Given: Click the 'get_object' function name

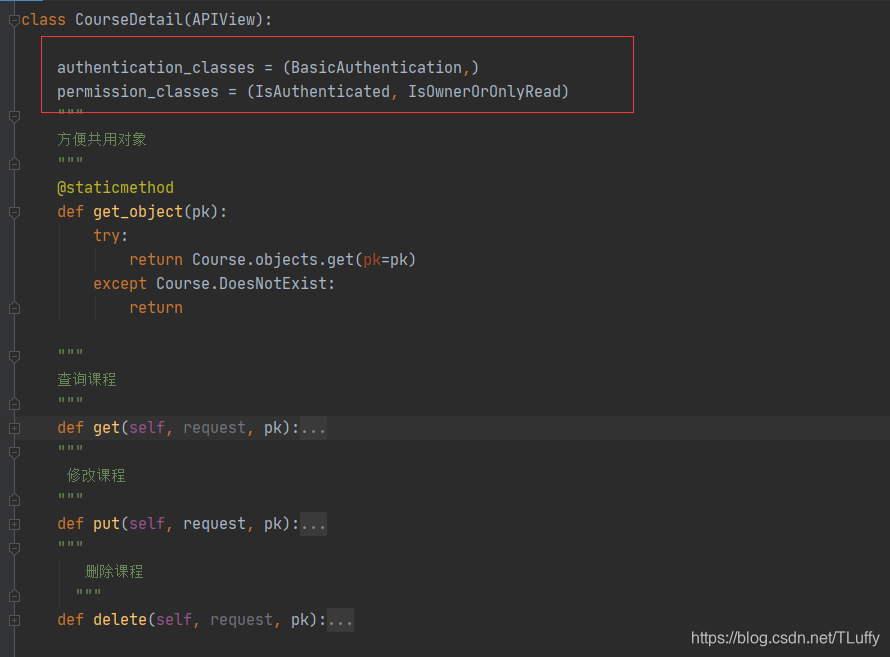Looking at the screenshot, I should coord(138,212).
